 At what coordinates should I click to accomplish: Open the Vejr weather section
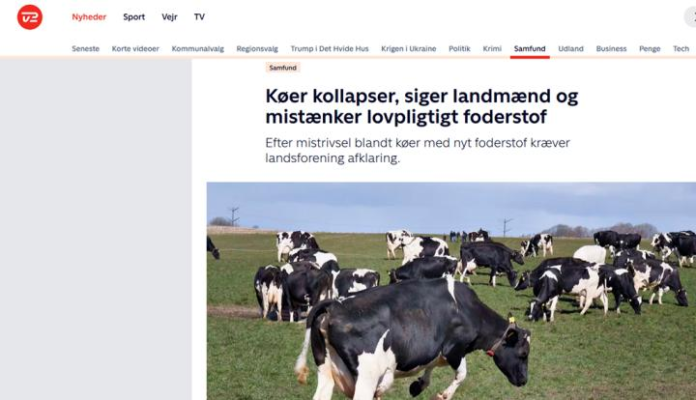pos(170,17)
